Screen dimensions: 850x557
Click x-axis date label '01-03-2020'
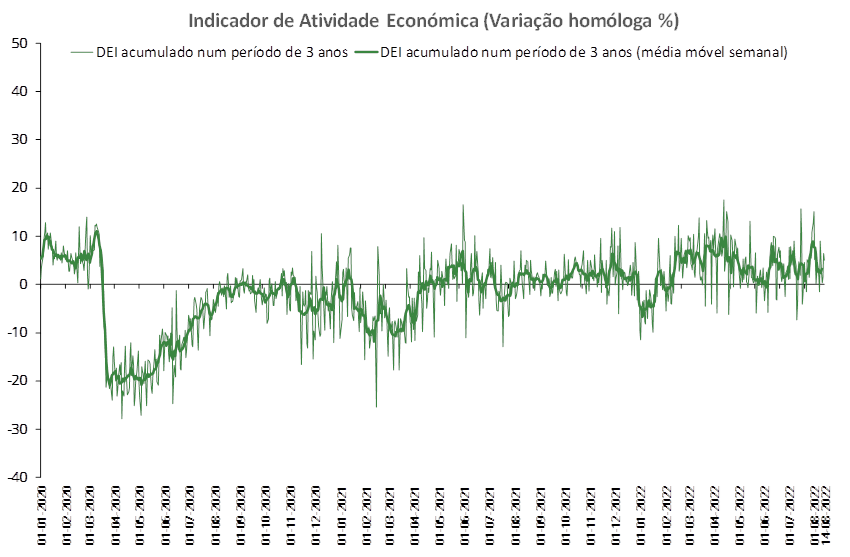pos(90,515)
